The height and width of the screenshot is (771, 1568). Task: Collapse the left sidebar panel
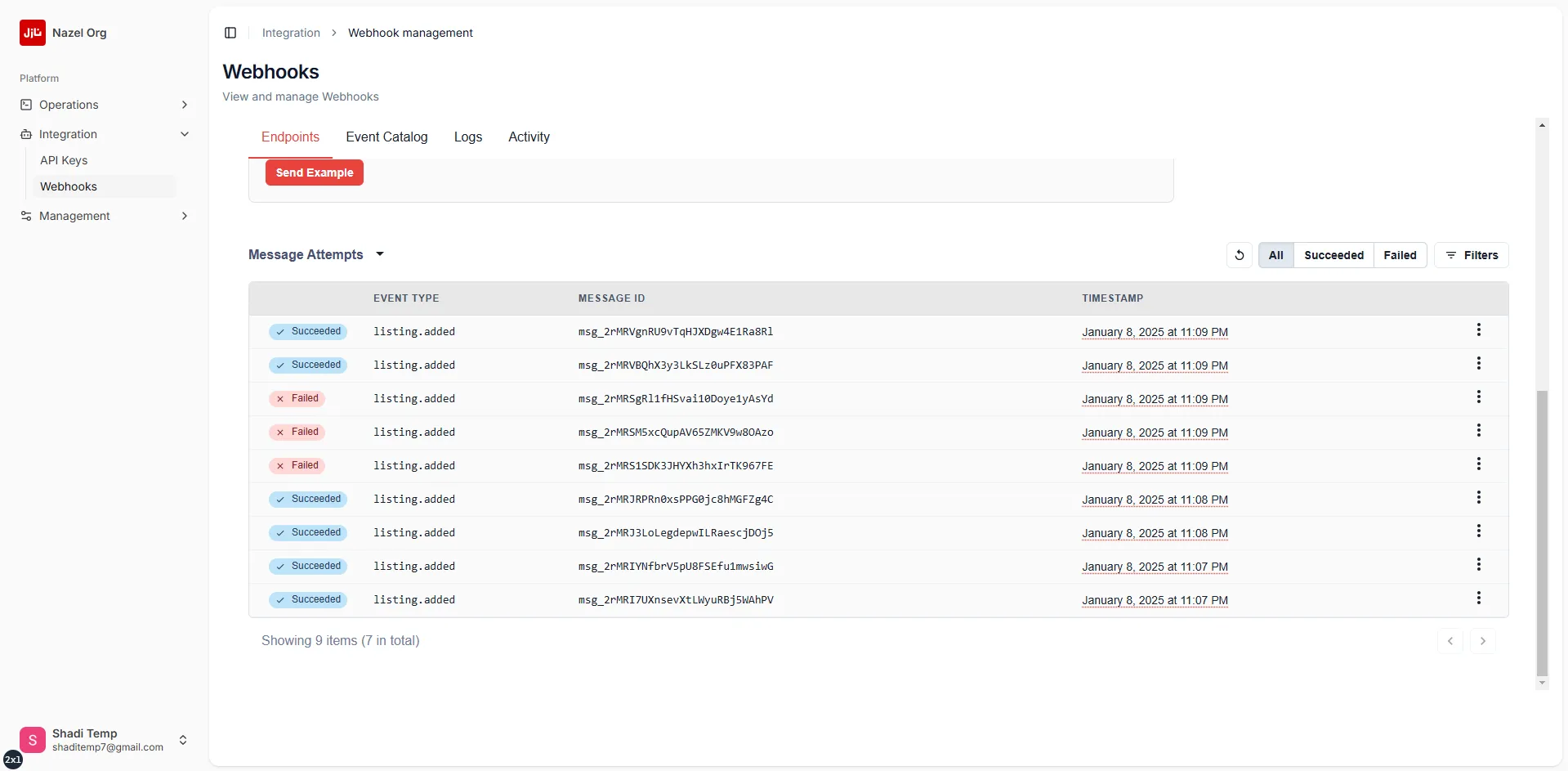point(230,33)
